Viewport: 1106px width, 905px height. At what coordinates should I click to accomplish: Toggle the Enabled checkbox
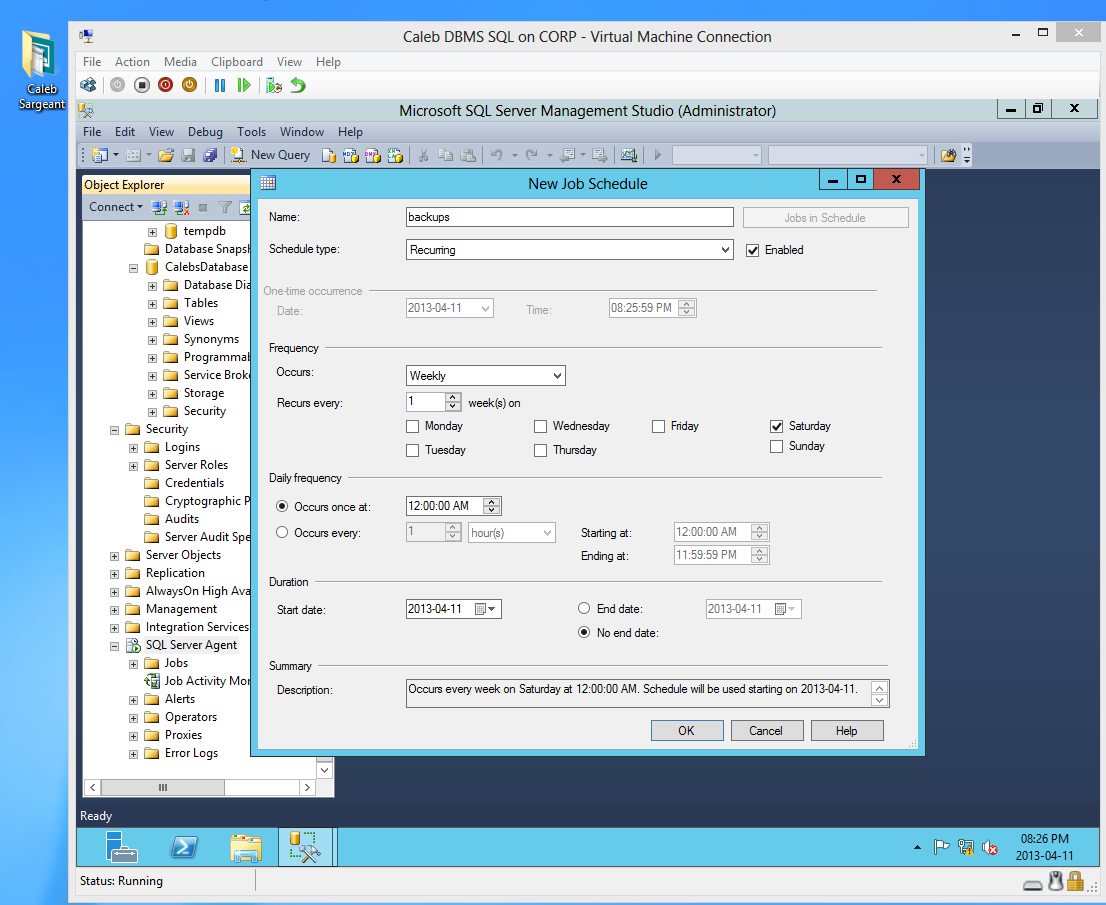click(x=753, y=250)
